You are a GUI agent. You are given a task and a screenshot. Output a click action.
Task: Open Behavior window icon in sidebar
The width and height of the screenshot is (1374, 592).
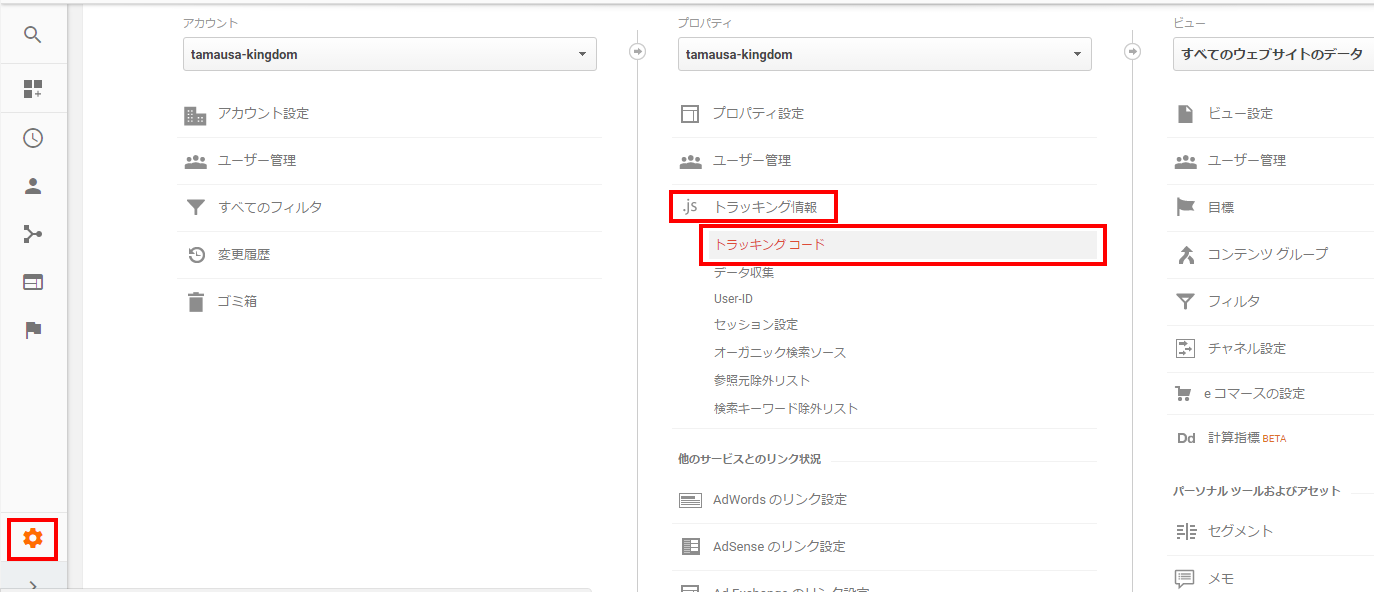(33, 282)
